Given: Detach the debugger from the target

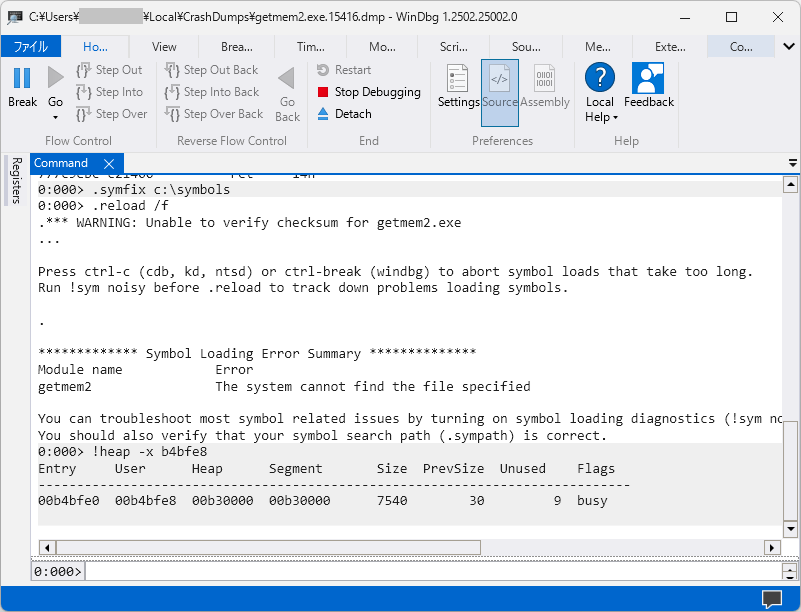Looking at the screenshot, I should (344, 114).
